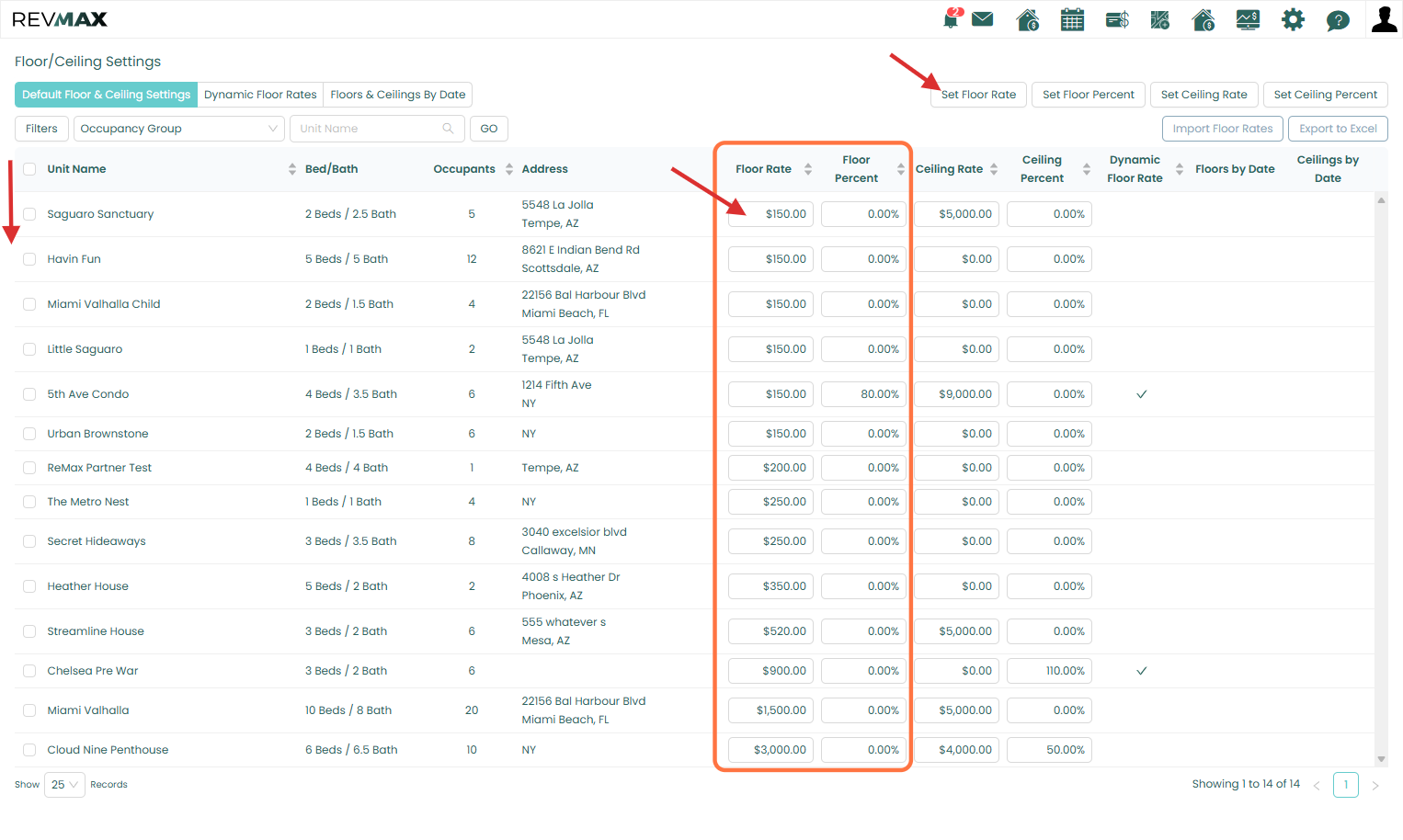
Task: Open the monitor chart analytics icon
Action: [1248, 19]
